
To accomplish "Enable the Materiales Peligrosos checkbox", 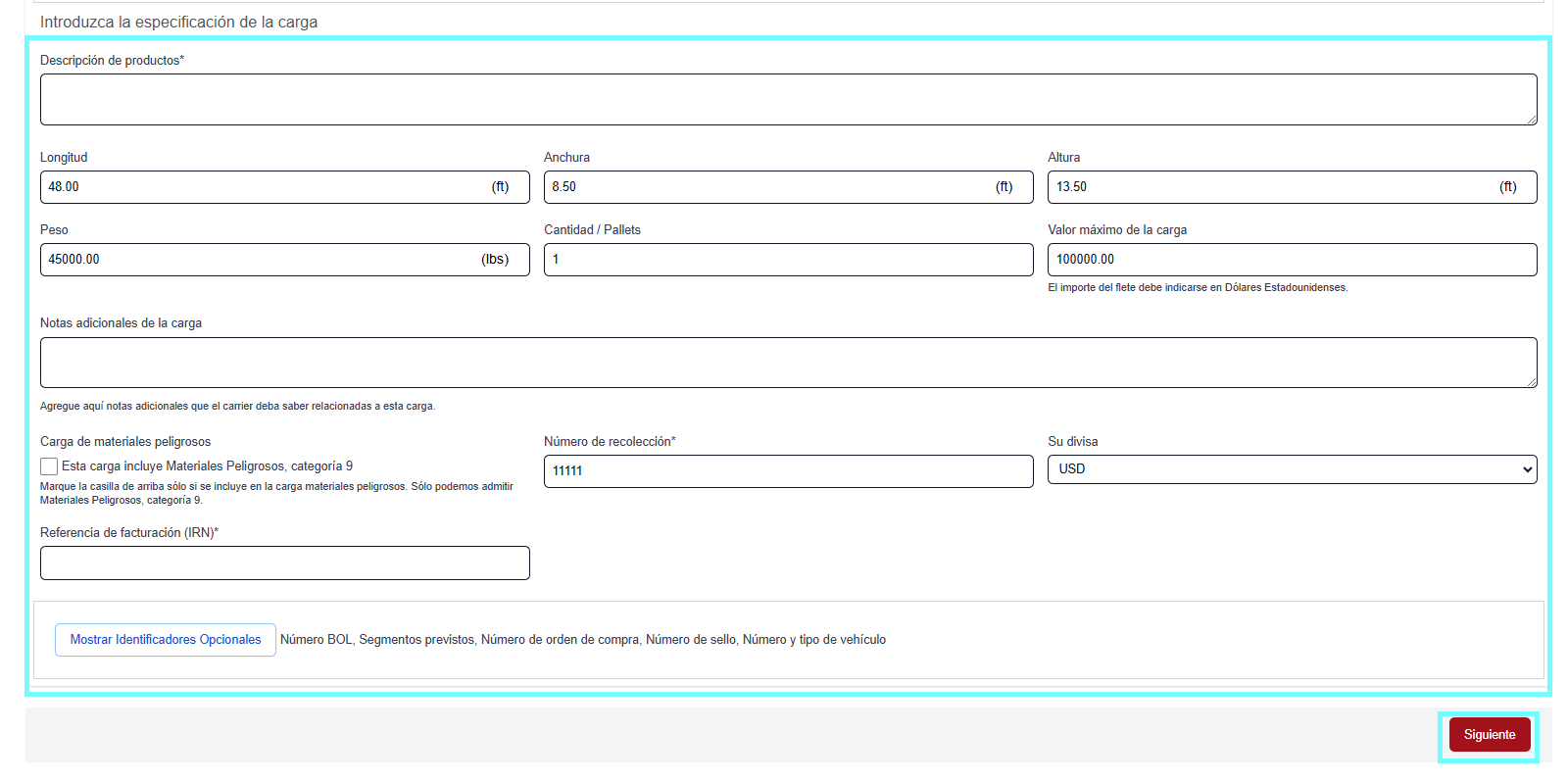I will [x=49, y=466].
